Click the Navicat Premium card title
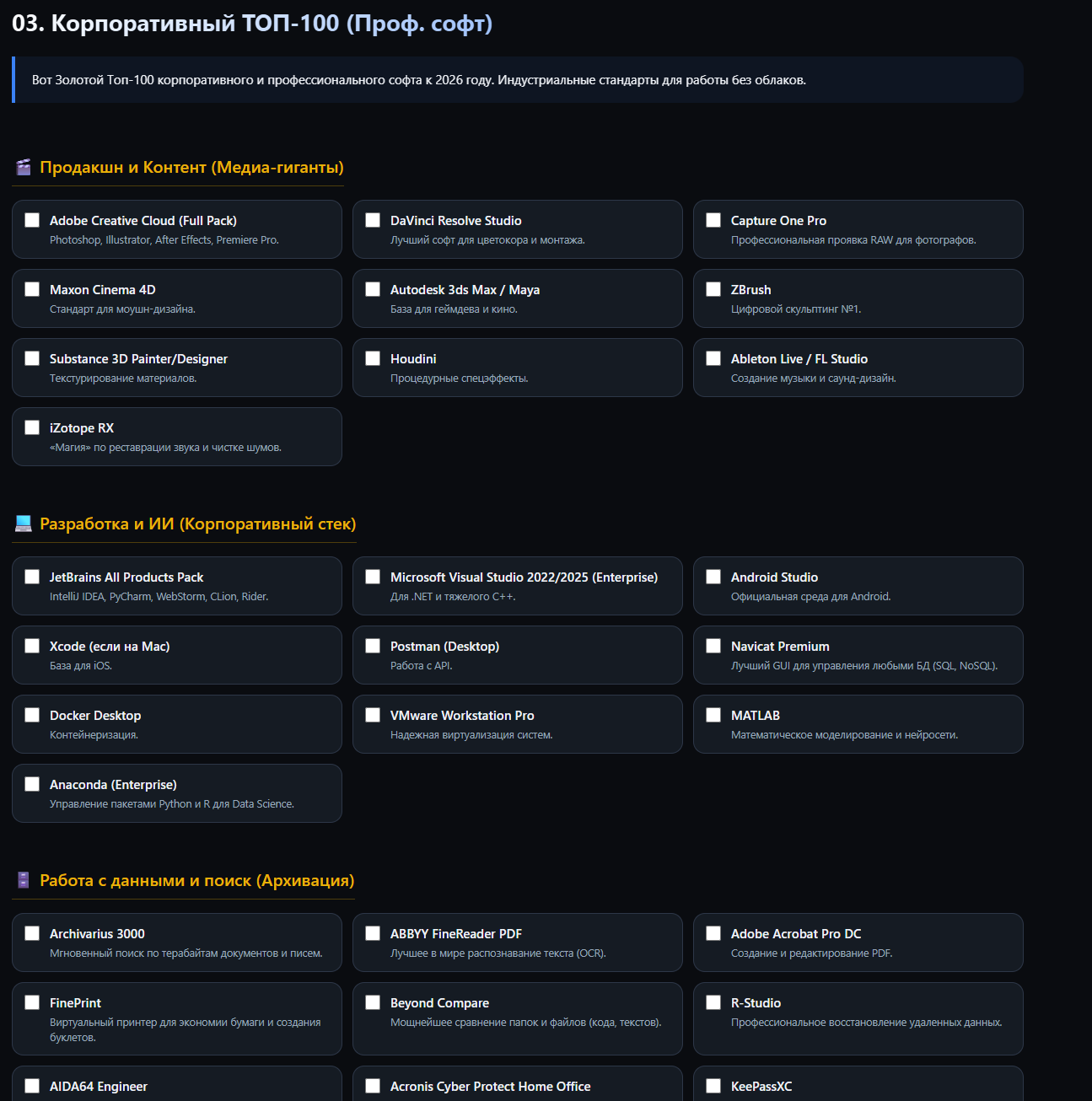The image size is (1092, 1101). click(780, 647)
